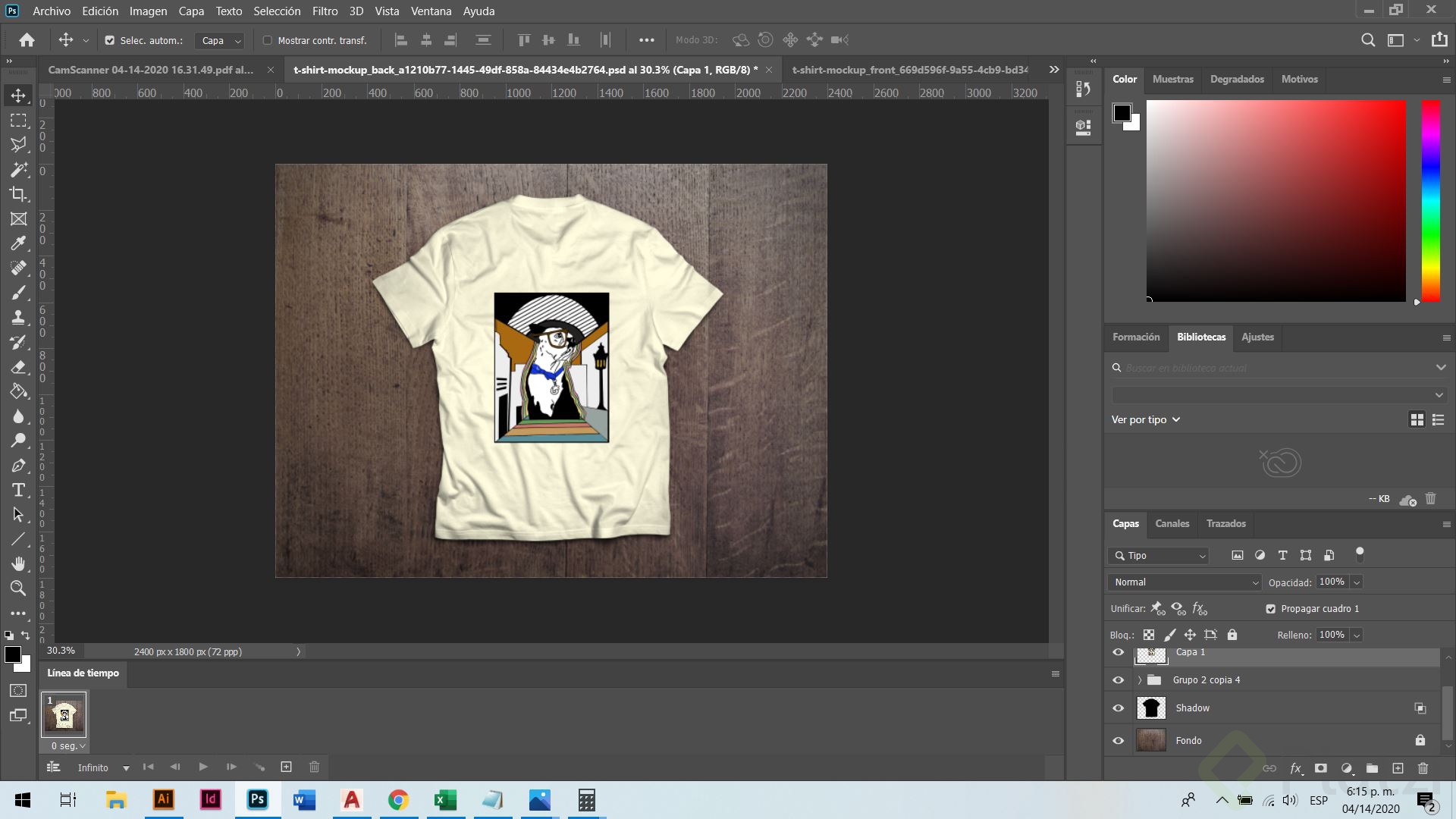Duplicate the selected timeline frame
The width and height of the screenshot is (1456, 819).
click(x=286, y=767)
